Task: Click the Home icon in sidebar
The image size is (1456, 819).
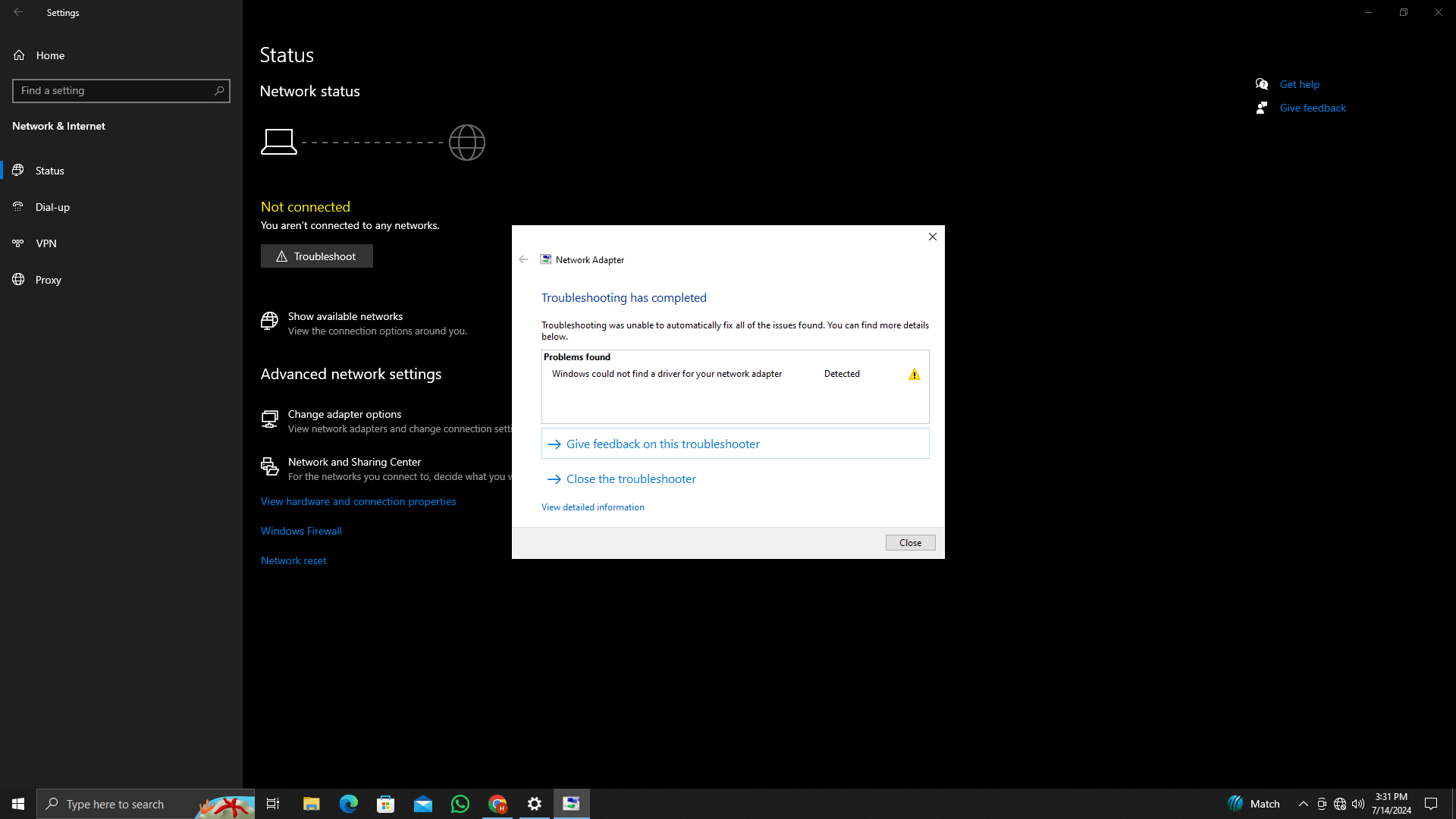Action: (x=20, y=55)
